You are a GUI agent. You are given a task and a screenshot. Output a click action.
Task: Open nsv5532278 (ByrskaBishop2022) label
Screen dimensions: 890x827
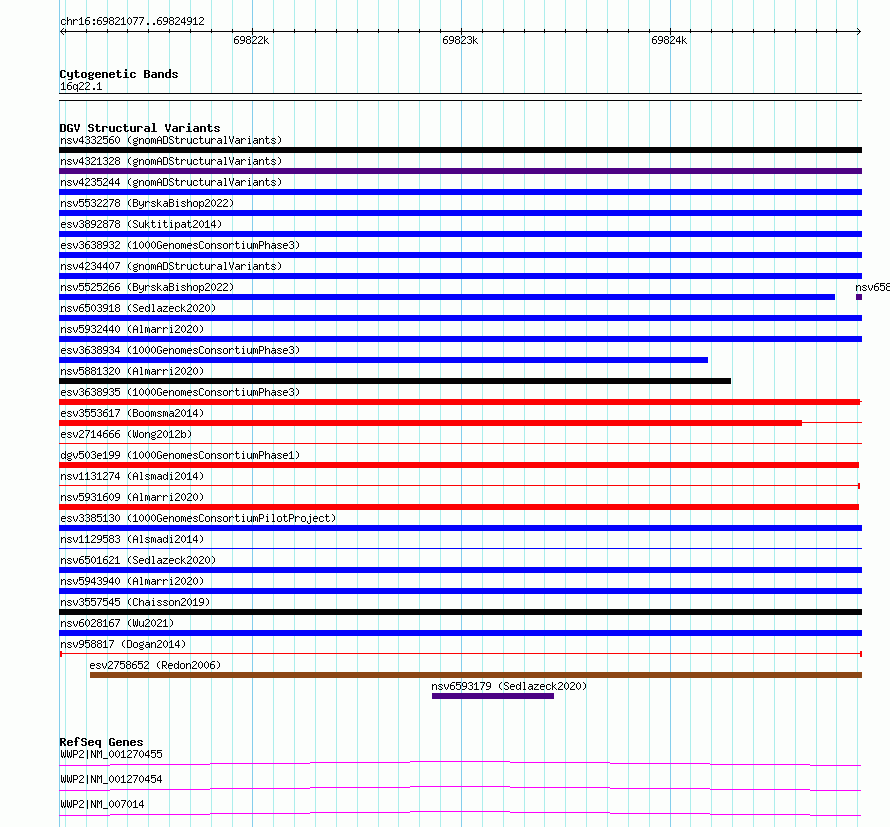pyautogui.click(x=147, y=203)
